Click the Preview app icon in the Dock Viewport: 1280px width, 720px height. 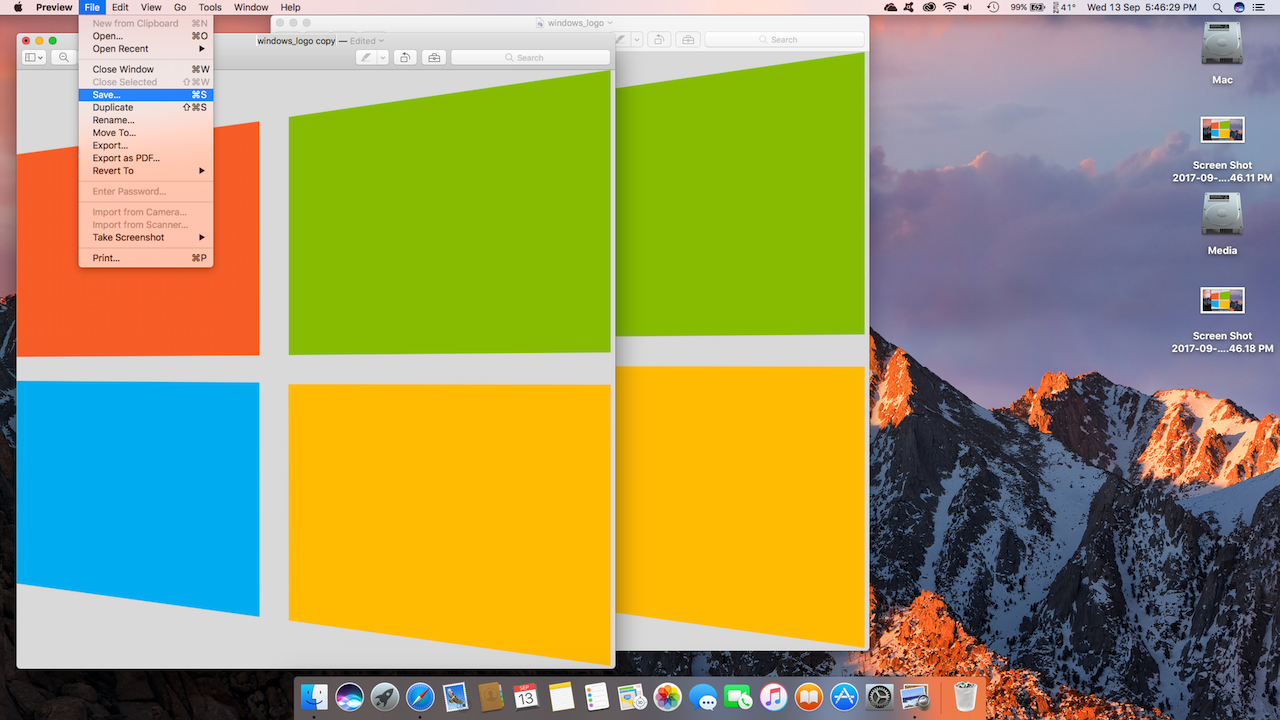point(915,696)
